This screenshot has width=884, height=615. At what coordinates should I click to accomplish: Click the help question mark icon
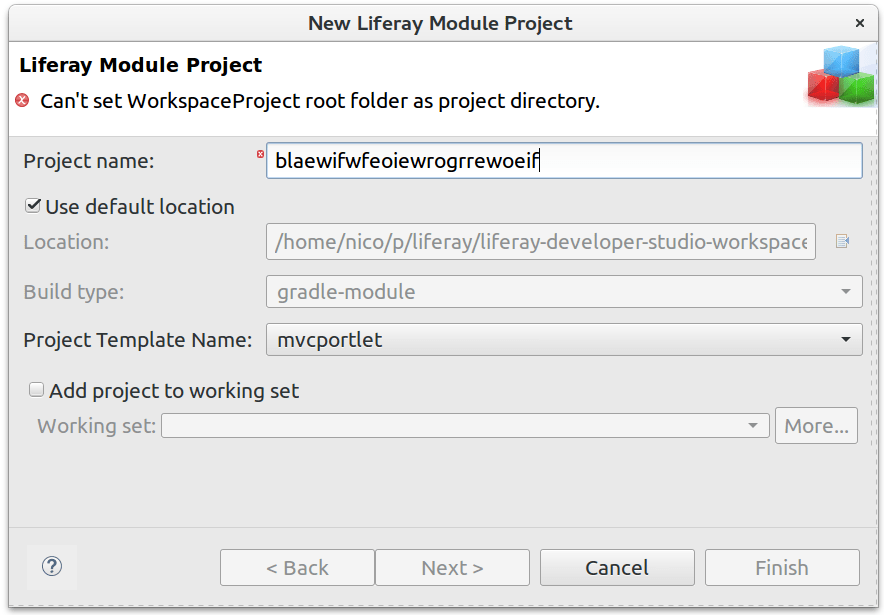tap(51, 567)
